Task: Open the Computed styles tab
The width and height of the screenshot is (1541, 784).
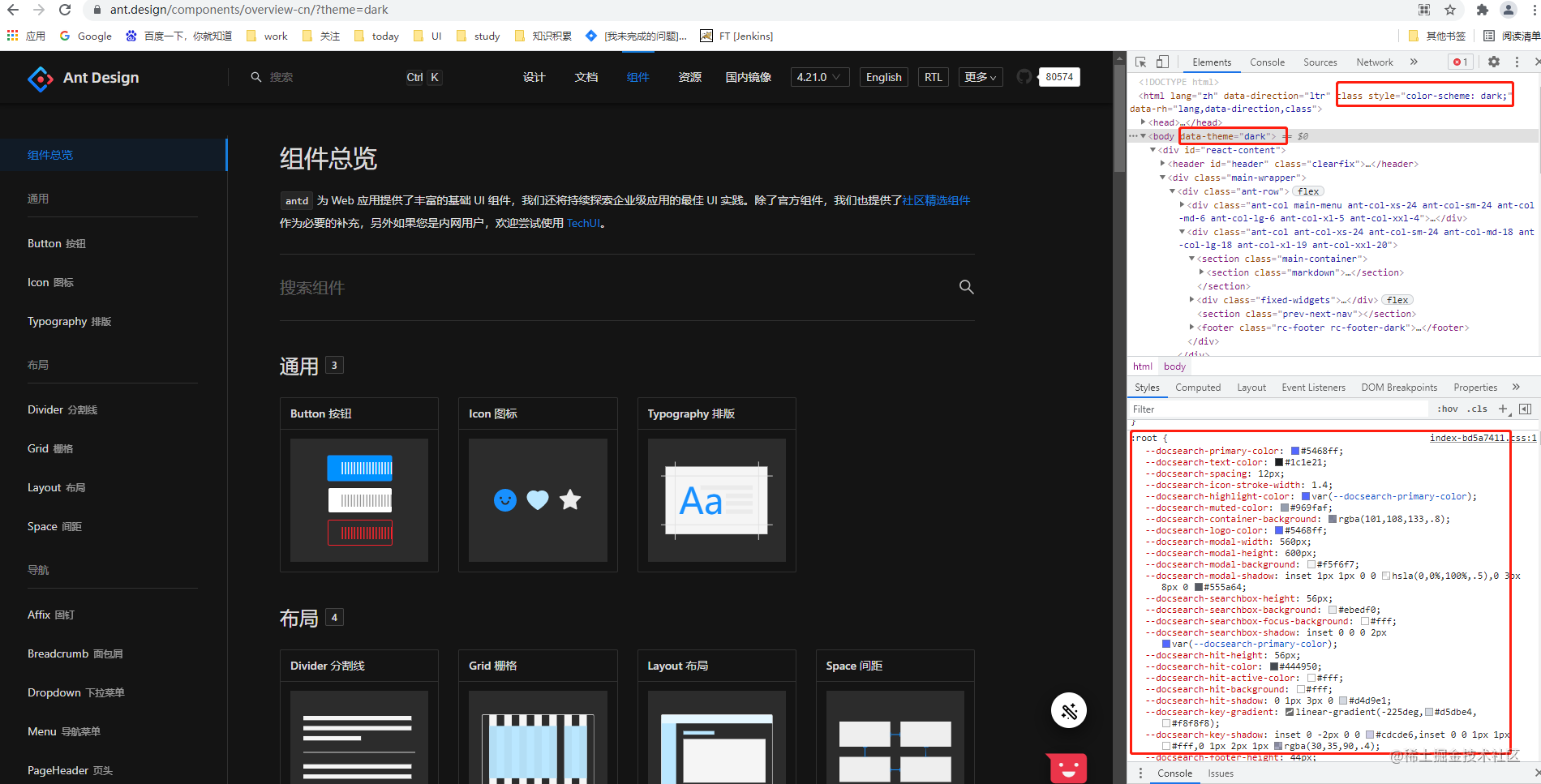Action: click(1198, 388)
